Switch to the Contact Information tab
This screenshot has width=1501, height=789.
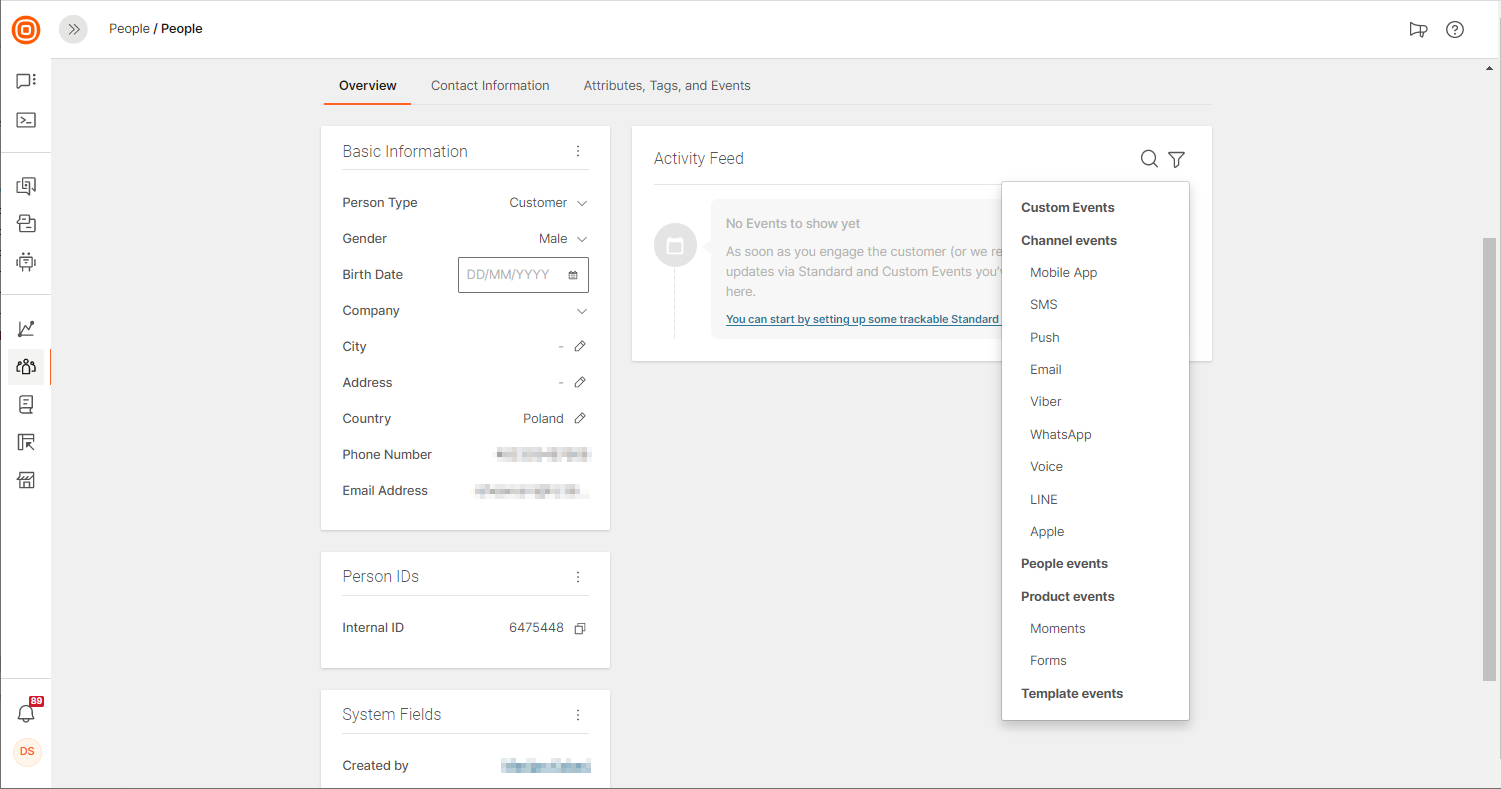click(x=490, y=86)
